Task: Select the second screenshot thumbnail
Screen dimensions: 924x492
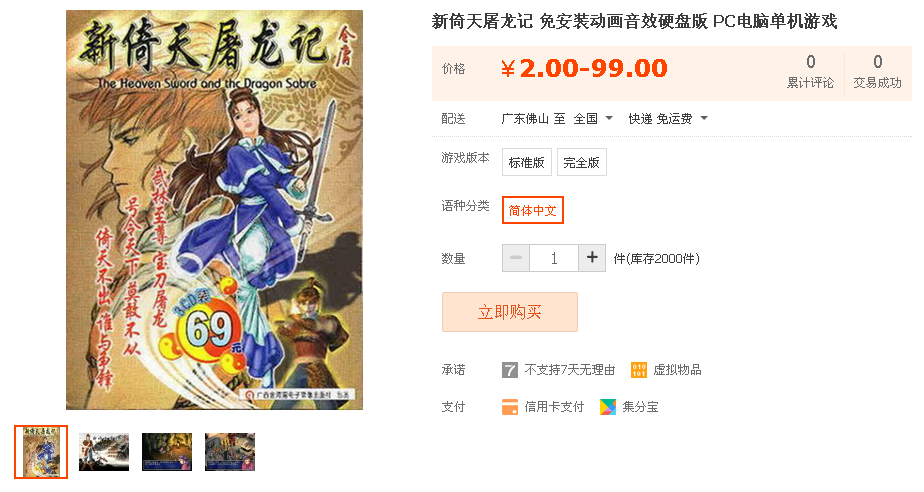Action: click(x=104, y=452)
